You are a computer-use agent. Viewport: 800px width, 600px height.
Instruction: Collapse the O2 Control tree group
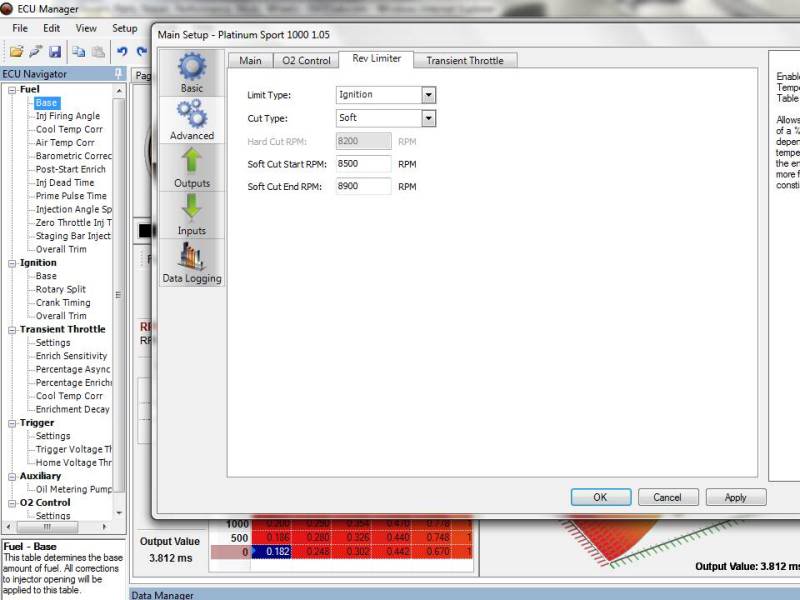pos(12,504)
